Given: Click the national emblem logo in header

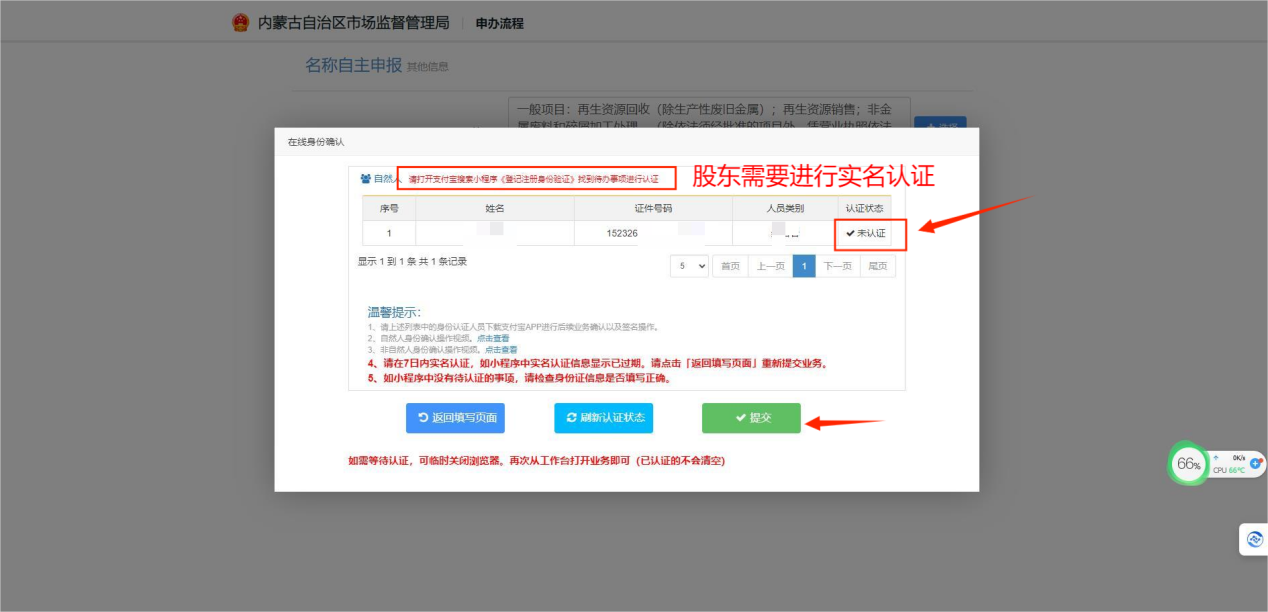Looking at the screenshot, I should click(240, 22).
